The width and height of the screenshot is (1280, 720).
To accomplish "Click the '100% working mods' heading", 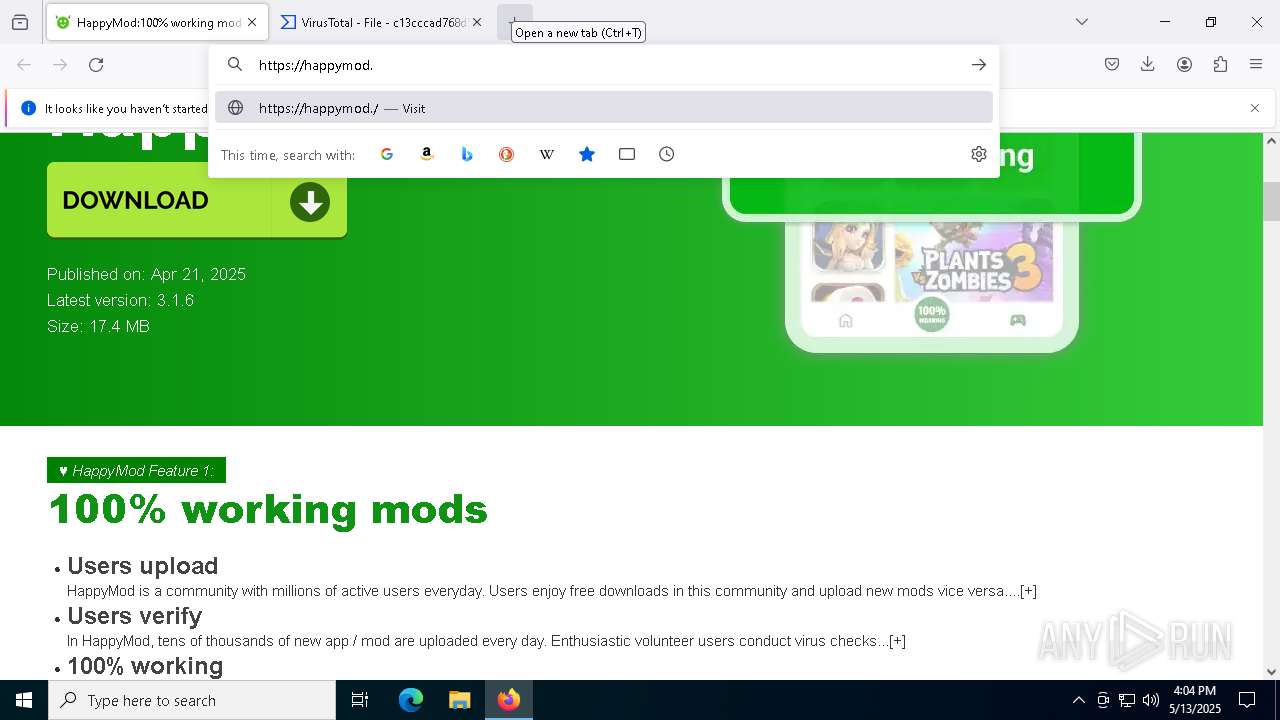I will tap(268, 510).
